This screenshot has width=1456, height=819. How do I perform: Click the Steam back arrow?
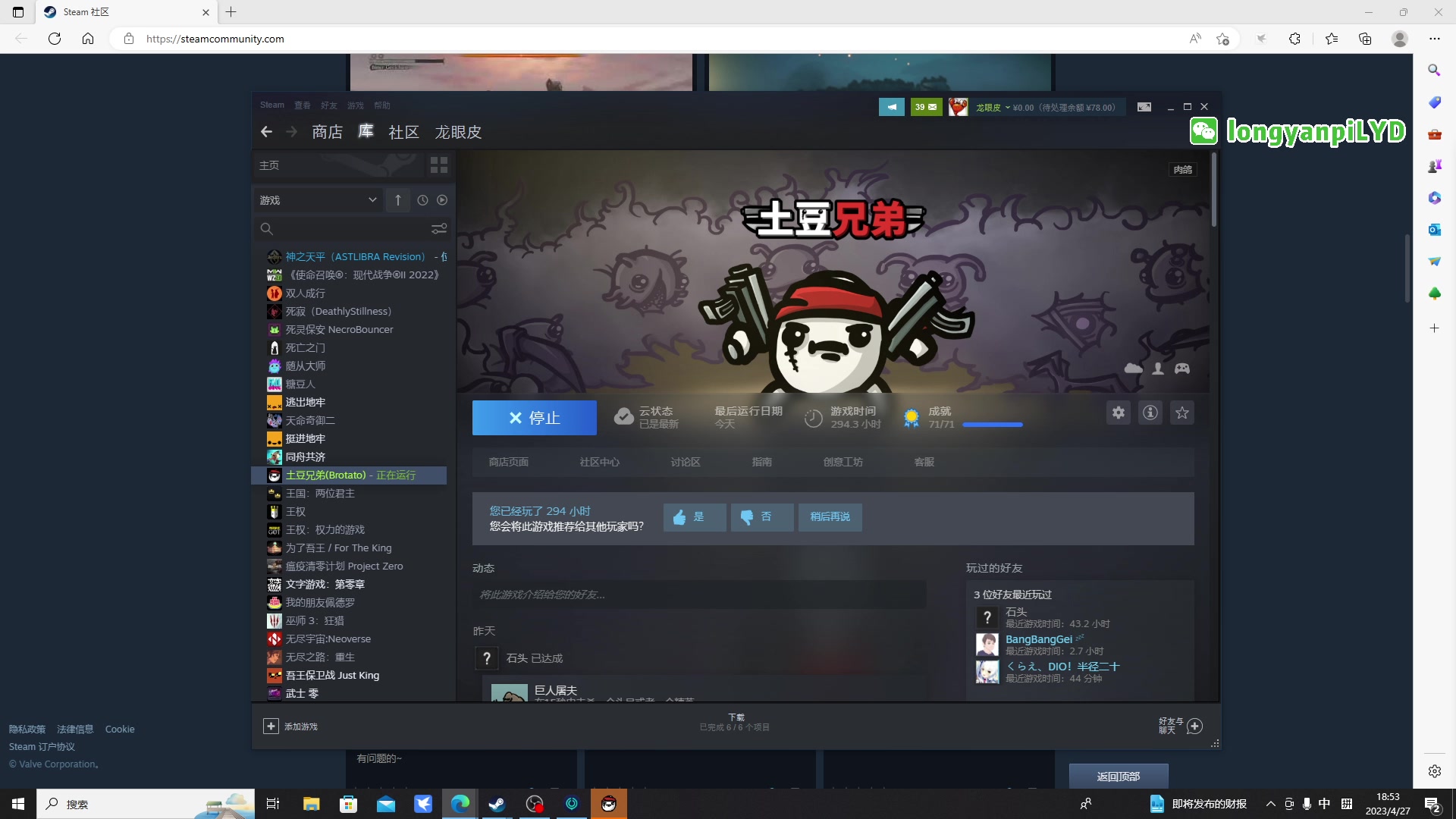pyautogui.click(x=266, y=132)
